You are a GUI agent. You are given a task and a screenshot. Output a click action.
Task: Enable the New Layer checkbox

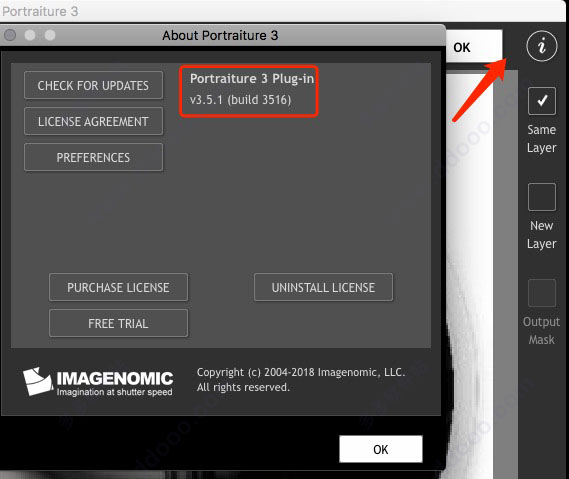click(x=541, y=197)
